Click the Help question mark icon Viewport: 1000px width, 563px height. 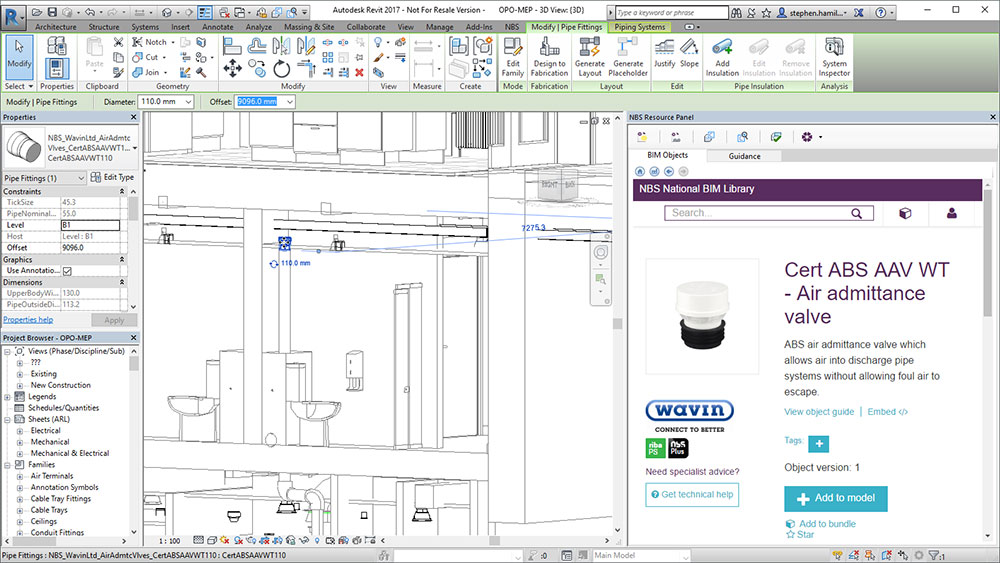881,11
